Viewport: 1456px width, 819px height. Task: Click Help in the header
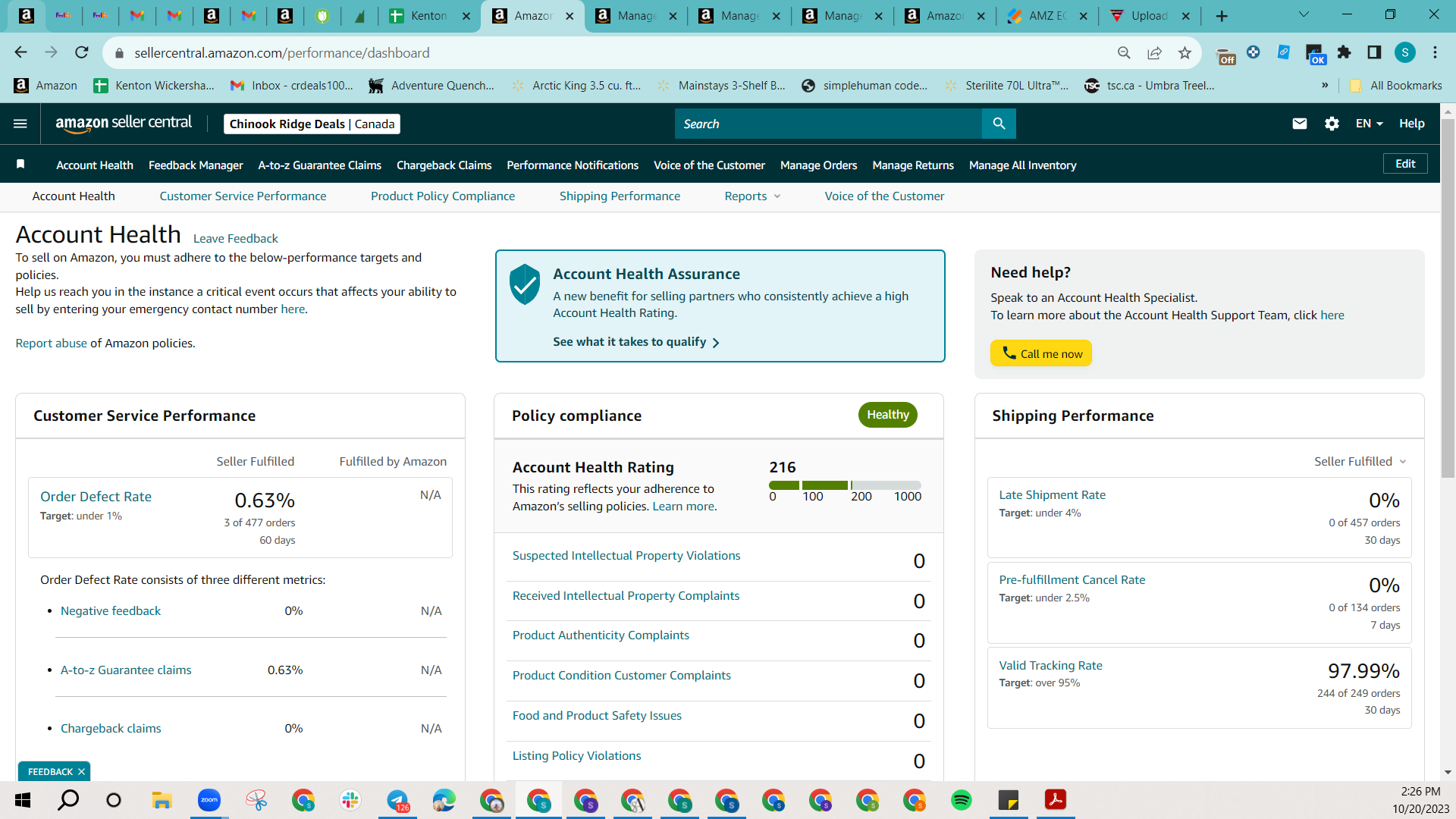(1411, 124)
